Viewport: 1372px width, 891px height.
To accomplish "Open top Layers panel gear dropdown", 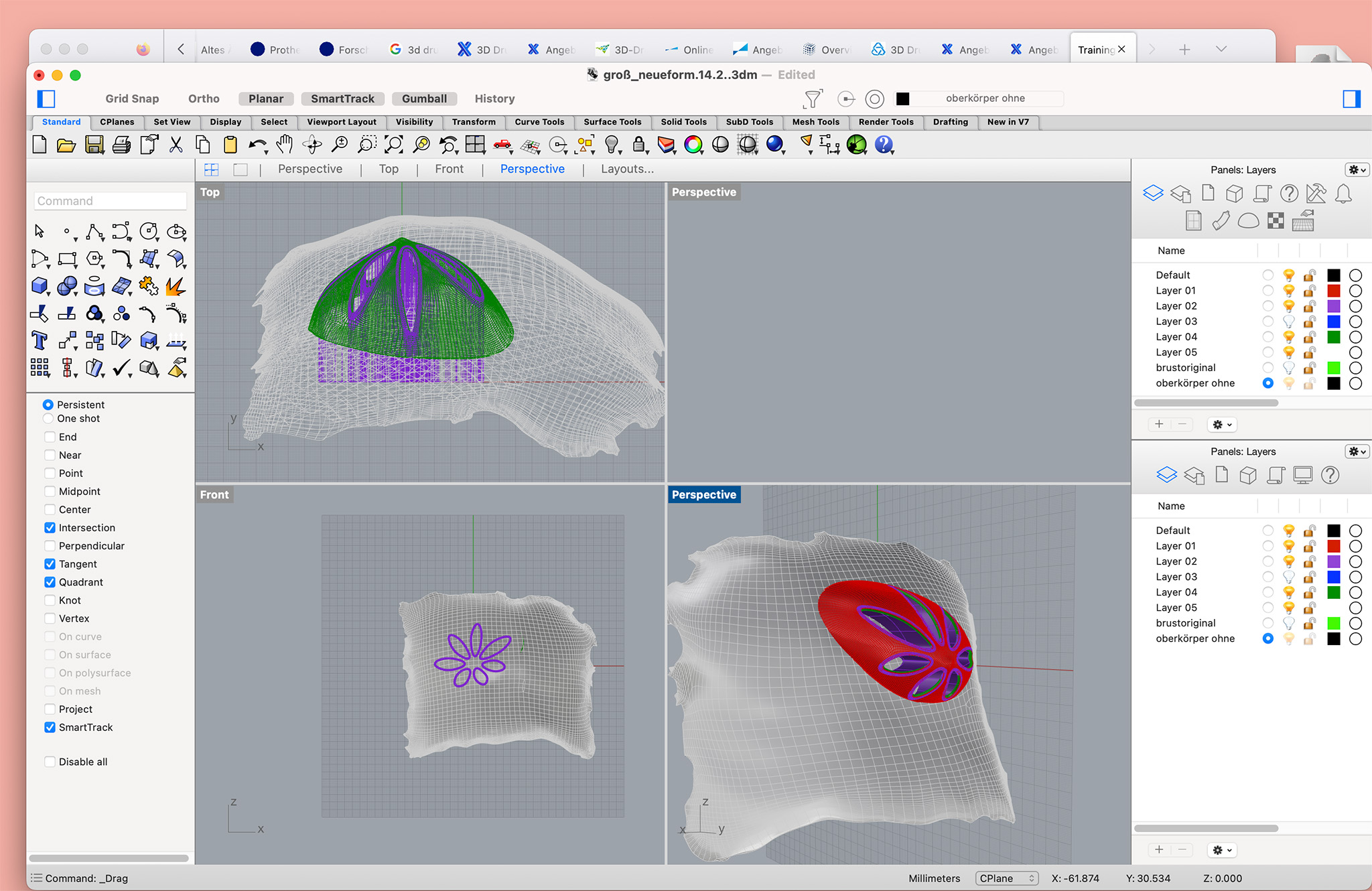I will point(1357,170).
